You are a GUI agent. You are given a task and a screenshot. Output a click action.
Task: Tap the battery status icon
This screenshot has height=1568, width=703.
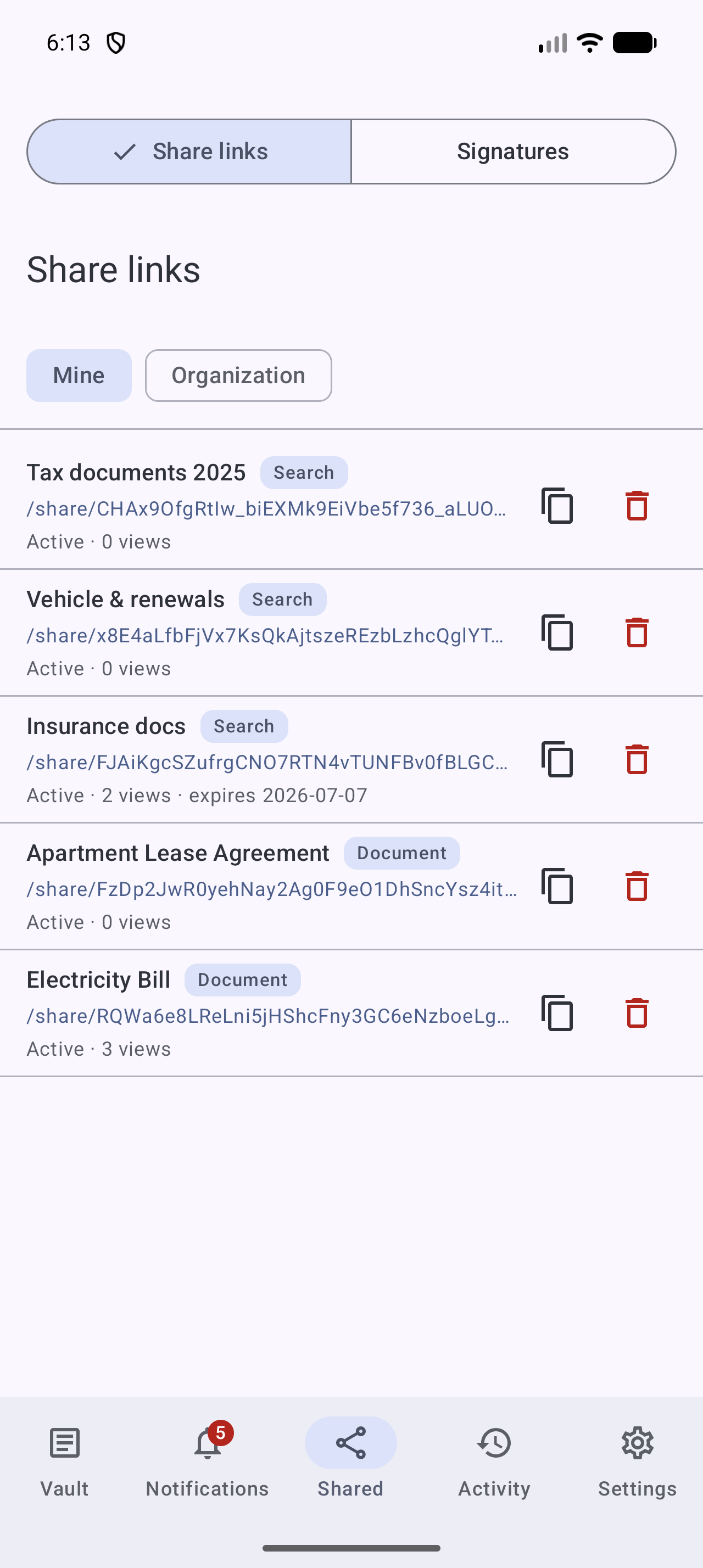pyautogui.click(x=634, y=43)
